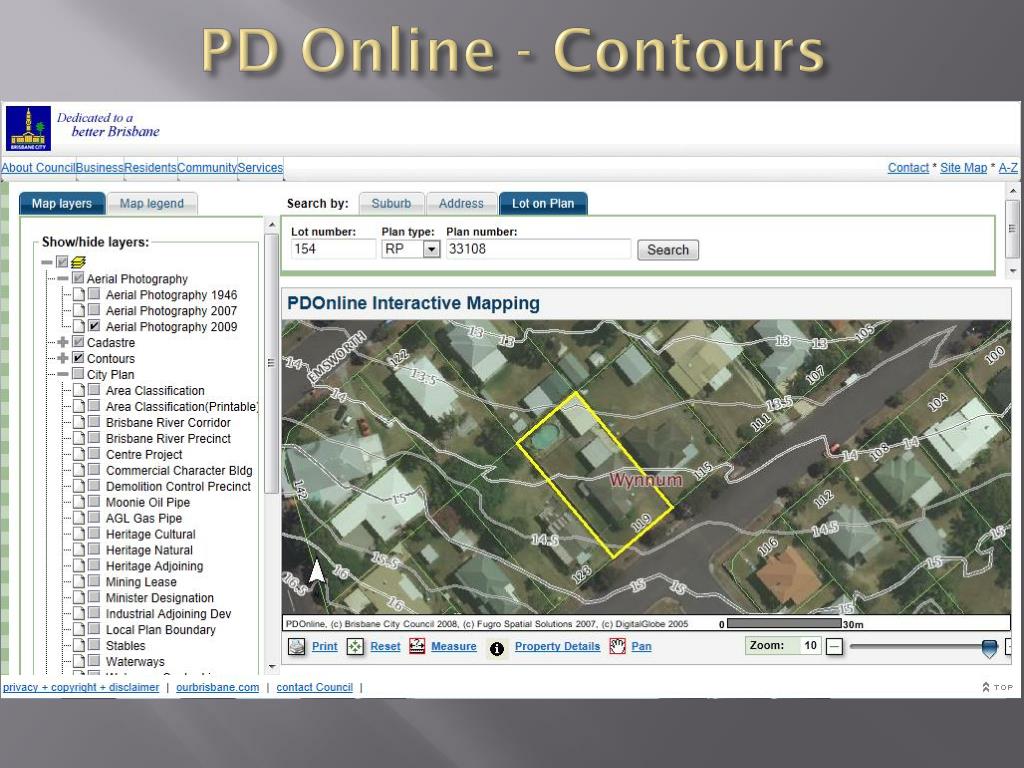Enable the City Plan checkbox
The height and width of the screenshot is (768, 1024).
(x=78, y=374)
